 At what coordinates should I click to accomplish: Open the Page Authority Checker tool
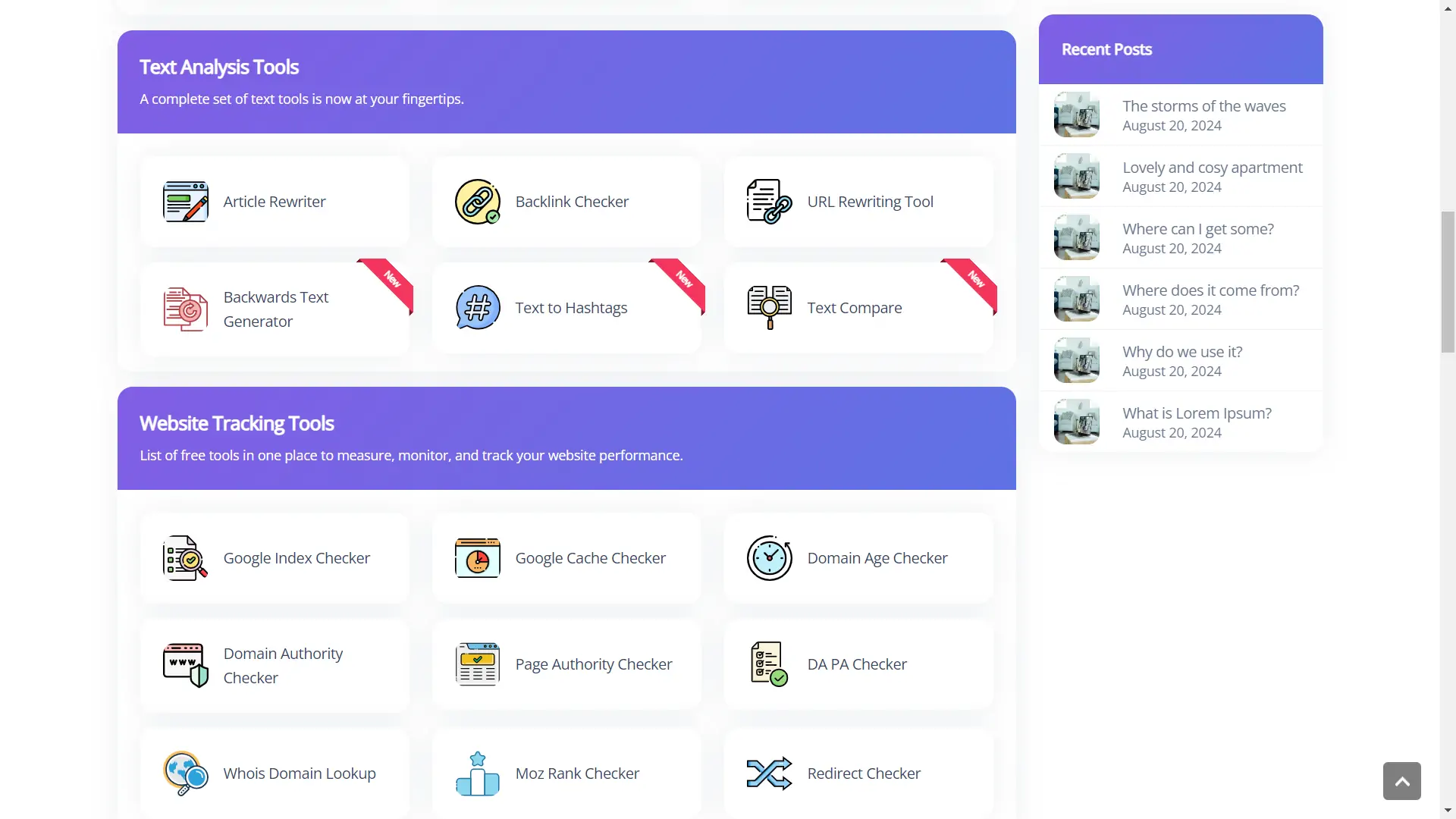pyautogui.click(x=593, y=664)
